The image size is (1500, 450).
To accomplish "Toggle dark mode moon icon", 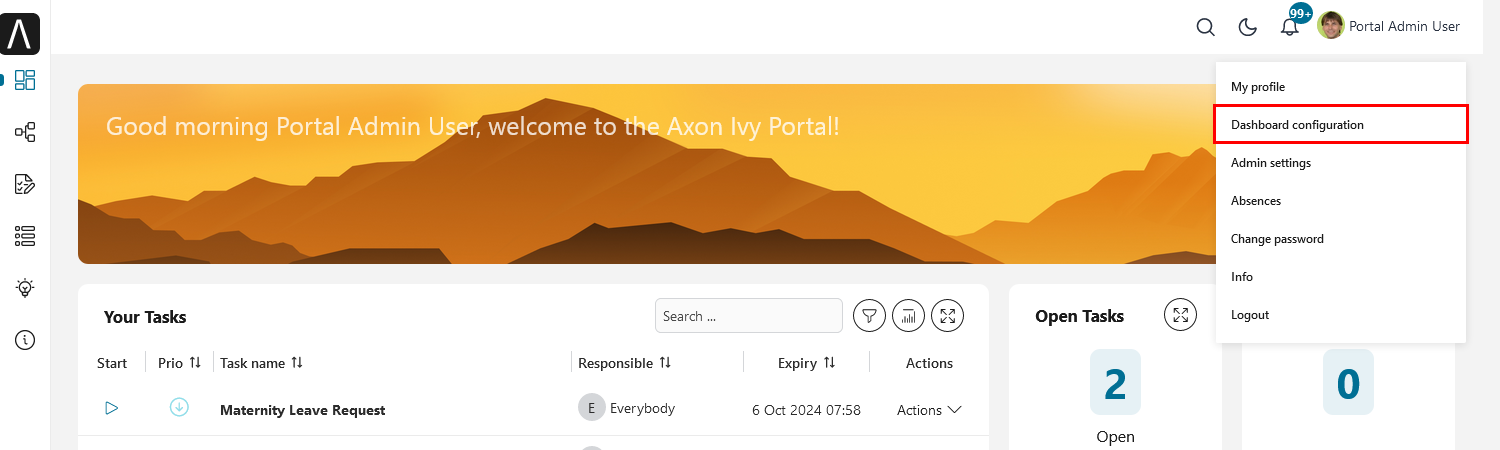I will point(1248,27).
